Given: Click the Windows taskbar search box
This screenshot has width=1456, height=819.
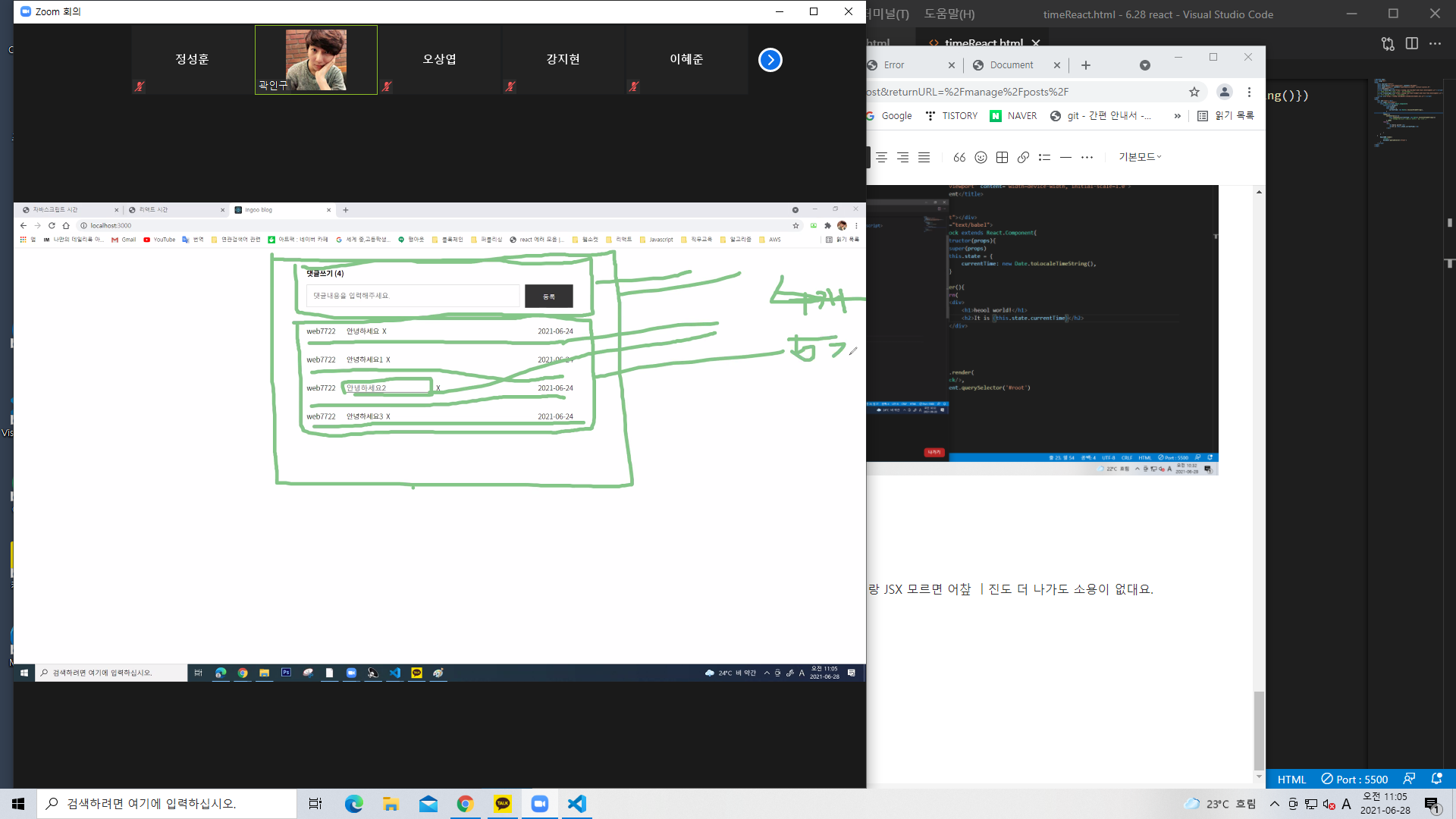Looking at the screenshot, I should click(167, 804).
